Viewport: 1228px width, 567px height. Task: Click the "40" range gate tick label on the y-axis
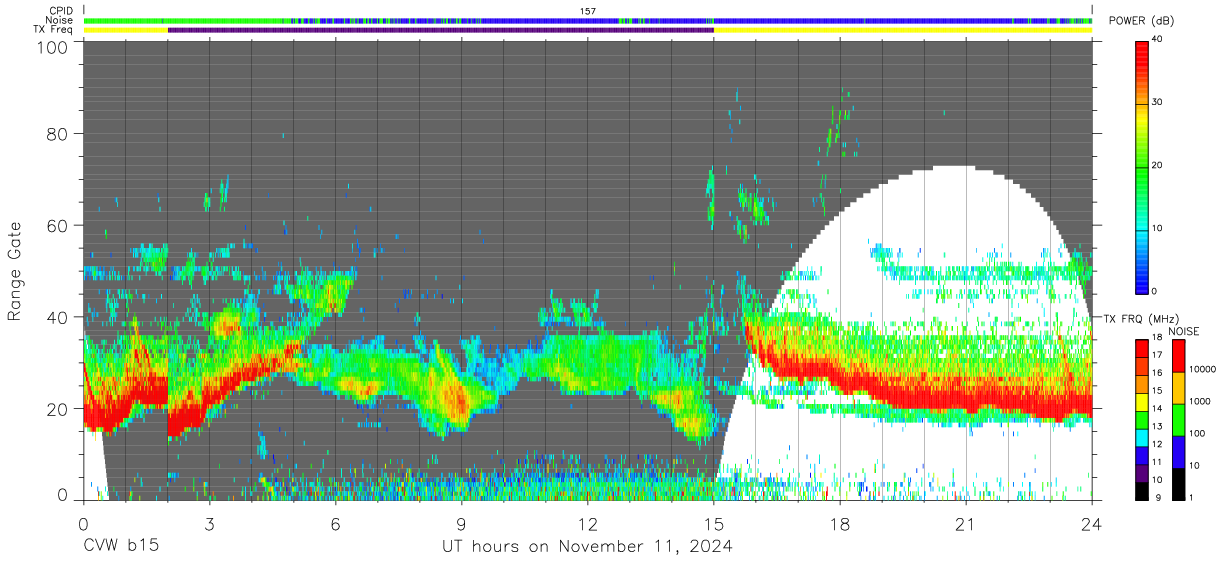(57, 317)
